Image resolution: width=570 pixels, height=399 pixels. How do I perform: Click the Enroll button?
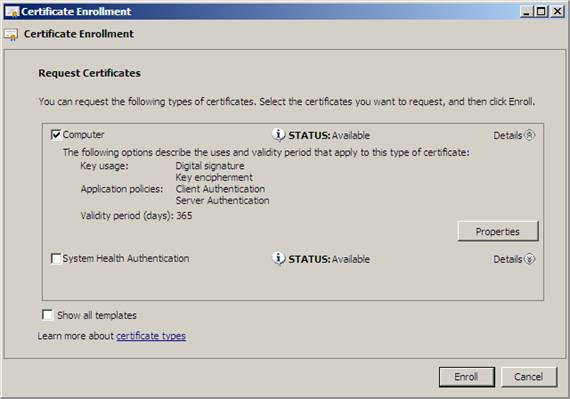pyautogui.click(x=466, y=377)
